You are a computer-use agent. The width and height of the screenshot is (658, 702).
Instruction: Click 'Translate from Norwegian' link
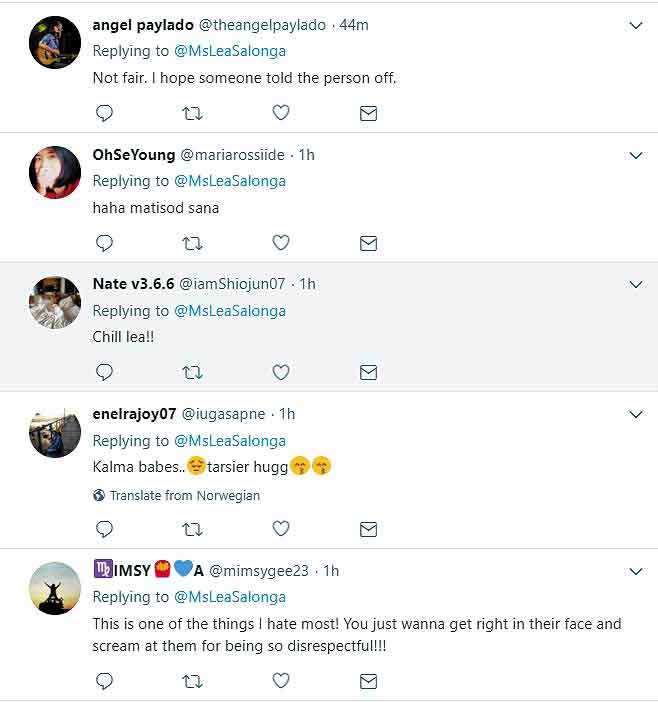[x=184, y=495]
